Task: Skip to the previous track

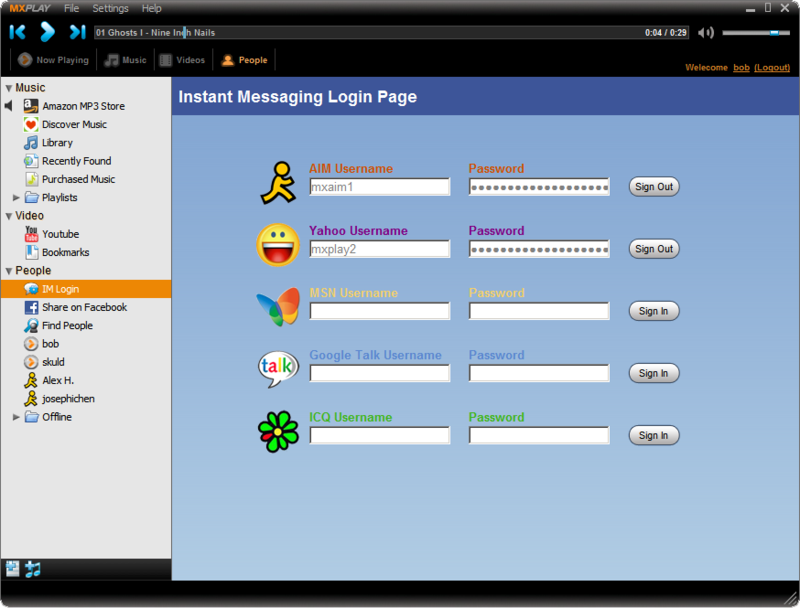Action: pos(17,32)
